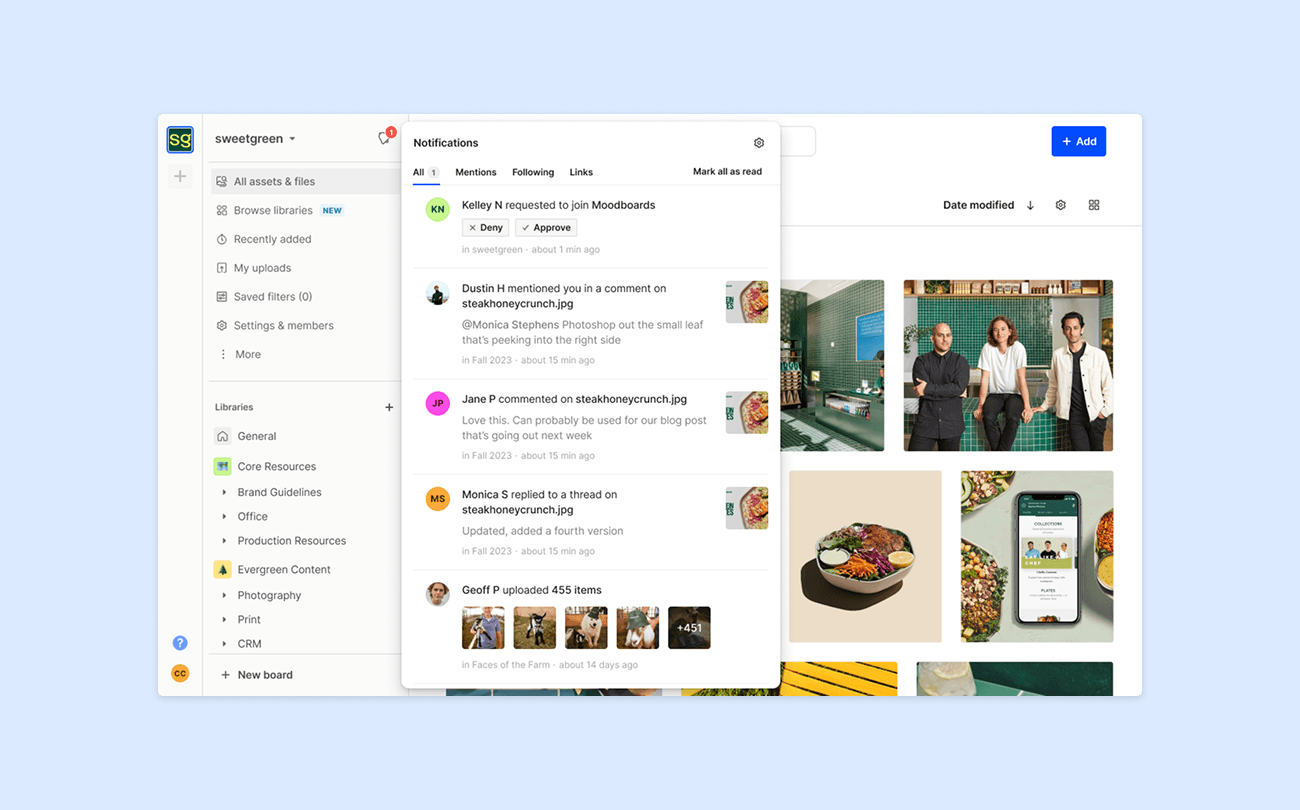The width and height of the screenshot is (1300, 810).
Task: Expand the Office folder
Action: (x=224, y=516)
